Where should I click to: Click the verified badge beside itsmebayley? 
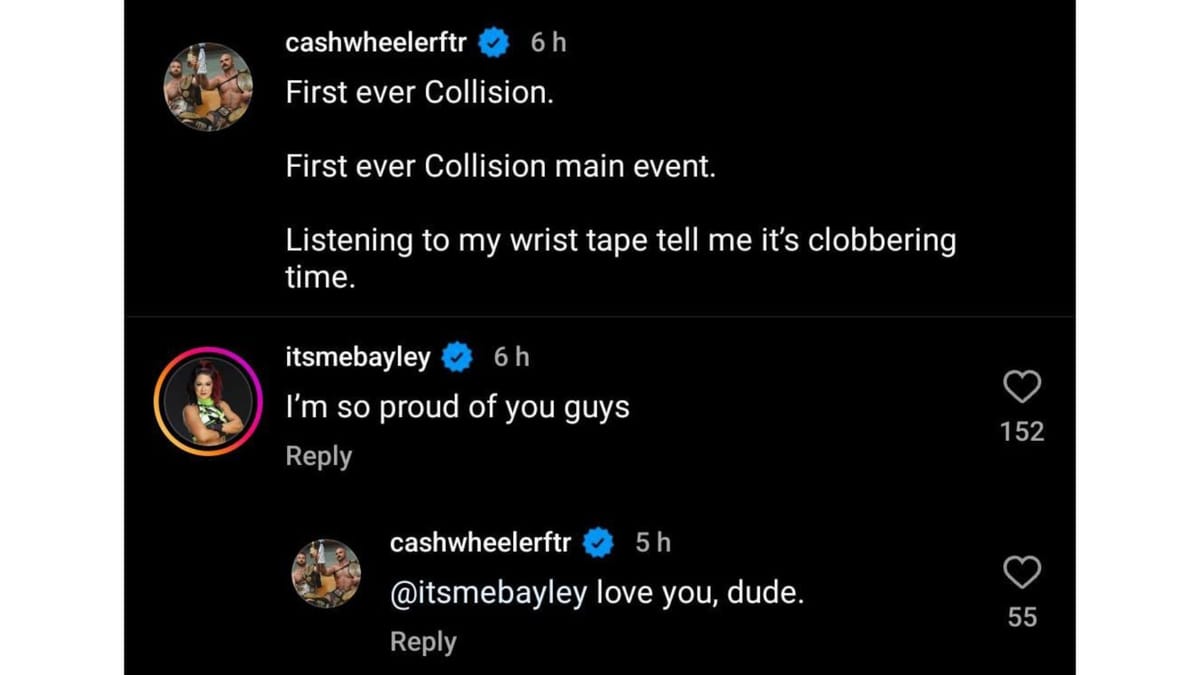(457, 357)
